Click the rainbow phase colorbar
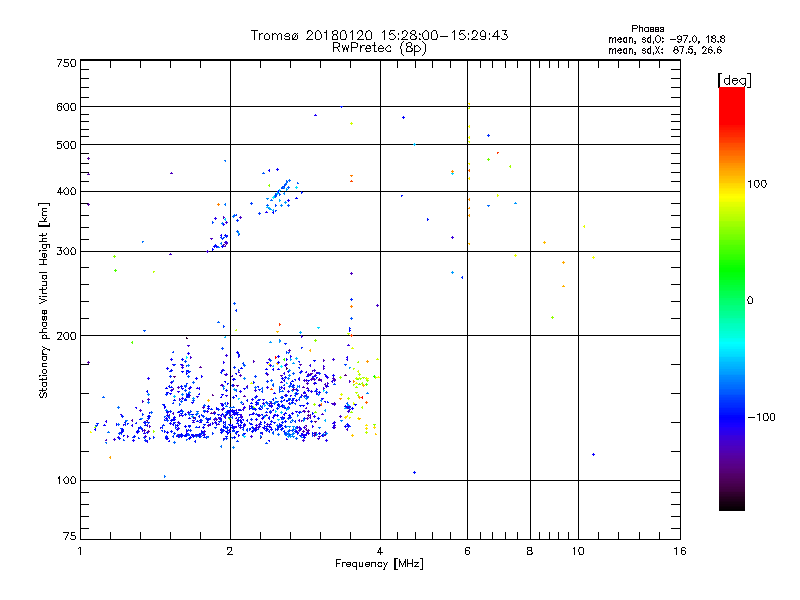Image resolution: width=800 pixels, height=600 pixels. point(732,298)
